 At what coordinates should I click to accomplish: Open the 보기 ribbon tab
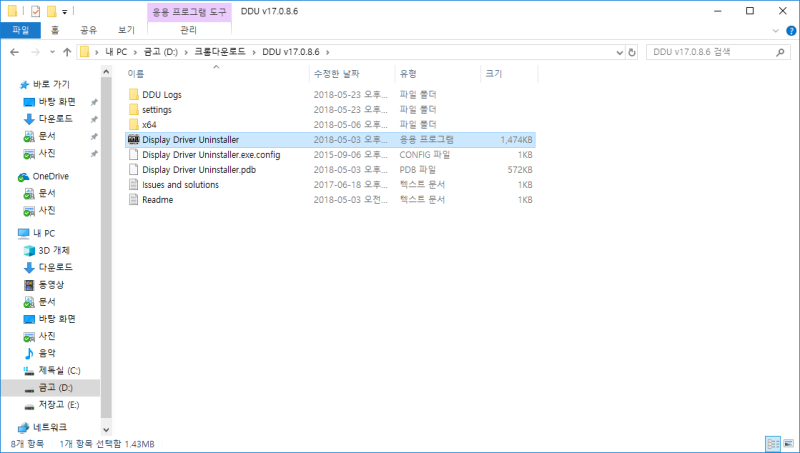[x=127, y=30]
